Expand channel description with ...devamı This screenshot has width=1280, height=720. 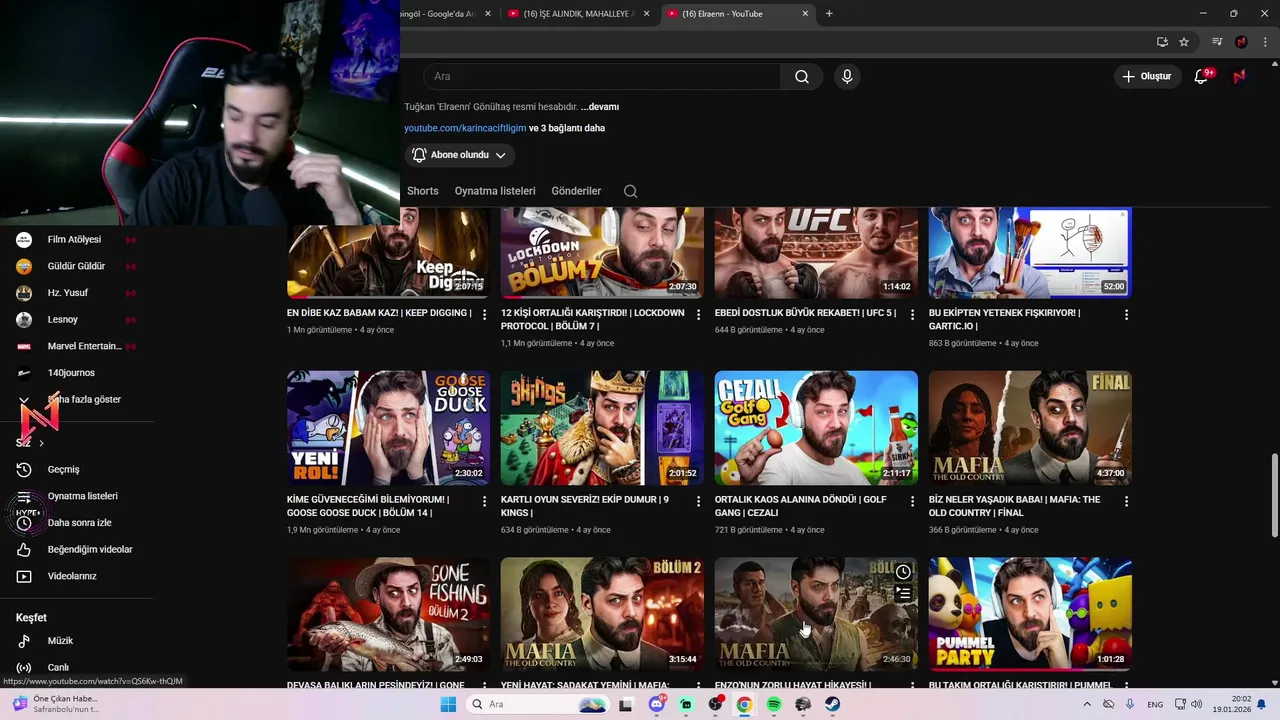tap(600, 107)
